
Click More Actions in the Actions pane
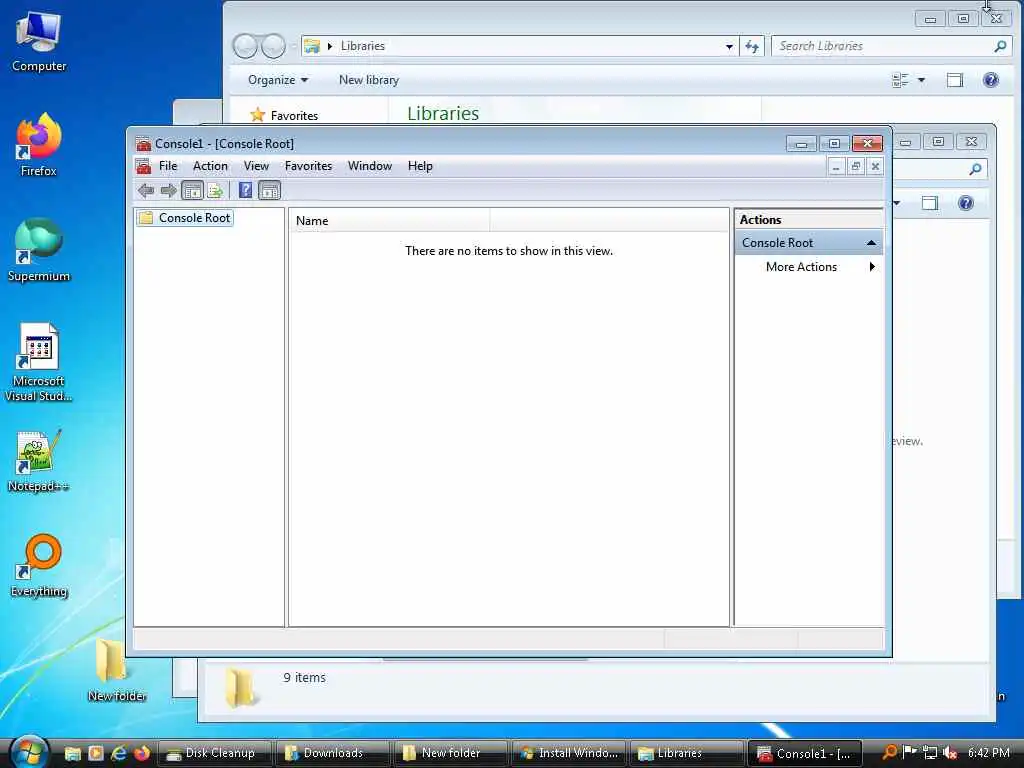801,266
